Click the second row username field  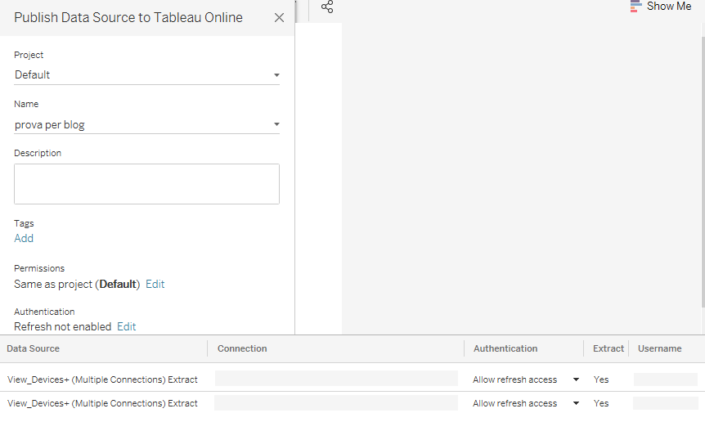pos(665,403)
